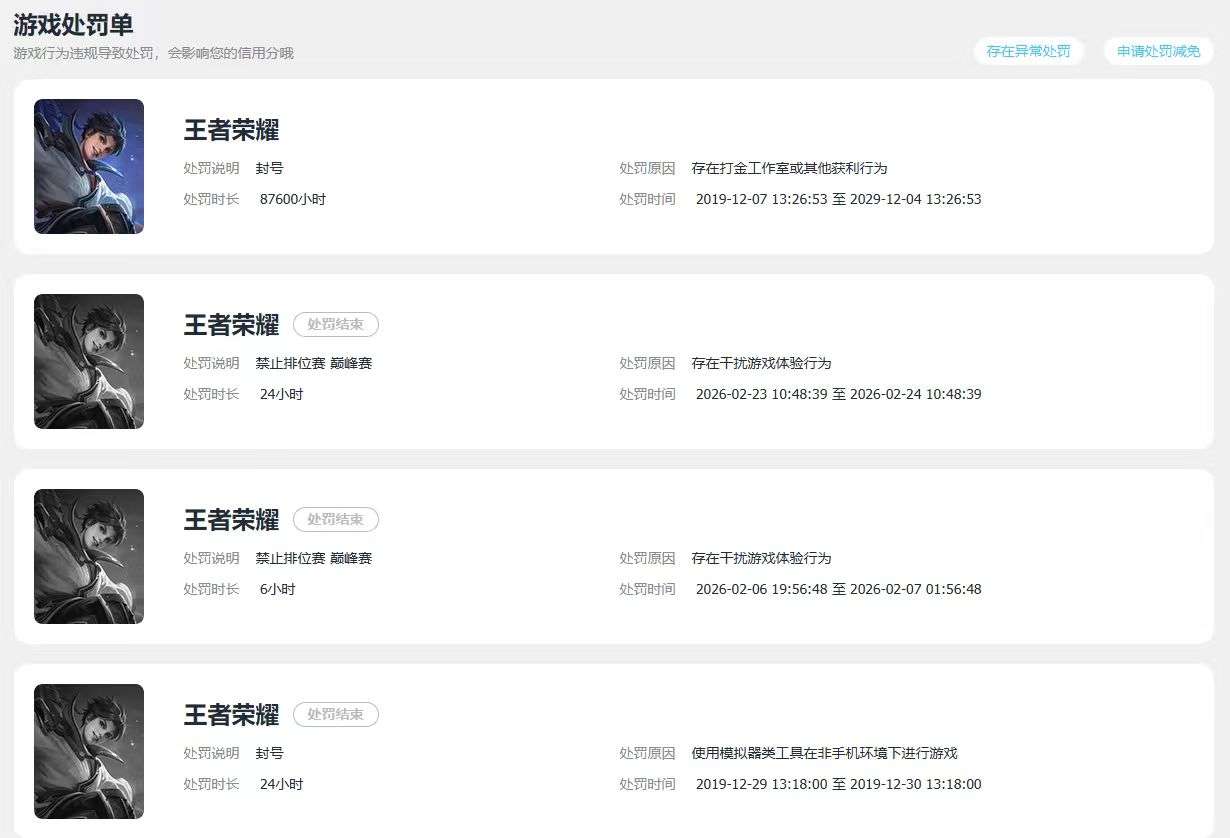This screenshot has width=1230, height=838.
Task: Click 处罚结束 badge on the 2026-02-23 card
Action: [x=336, y=324]
